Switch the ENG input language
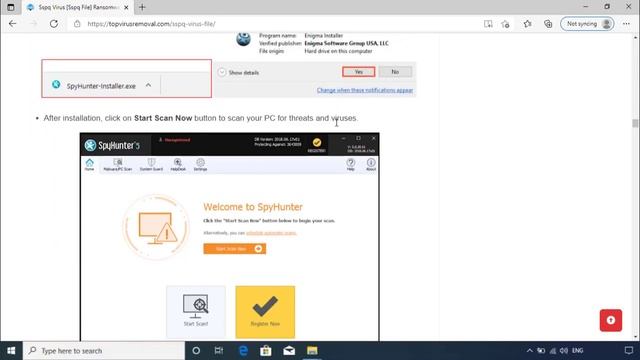This screenshot has width=640, height=360. coord(578,351)
